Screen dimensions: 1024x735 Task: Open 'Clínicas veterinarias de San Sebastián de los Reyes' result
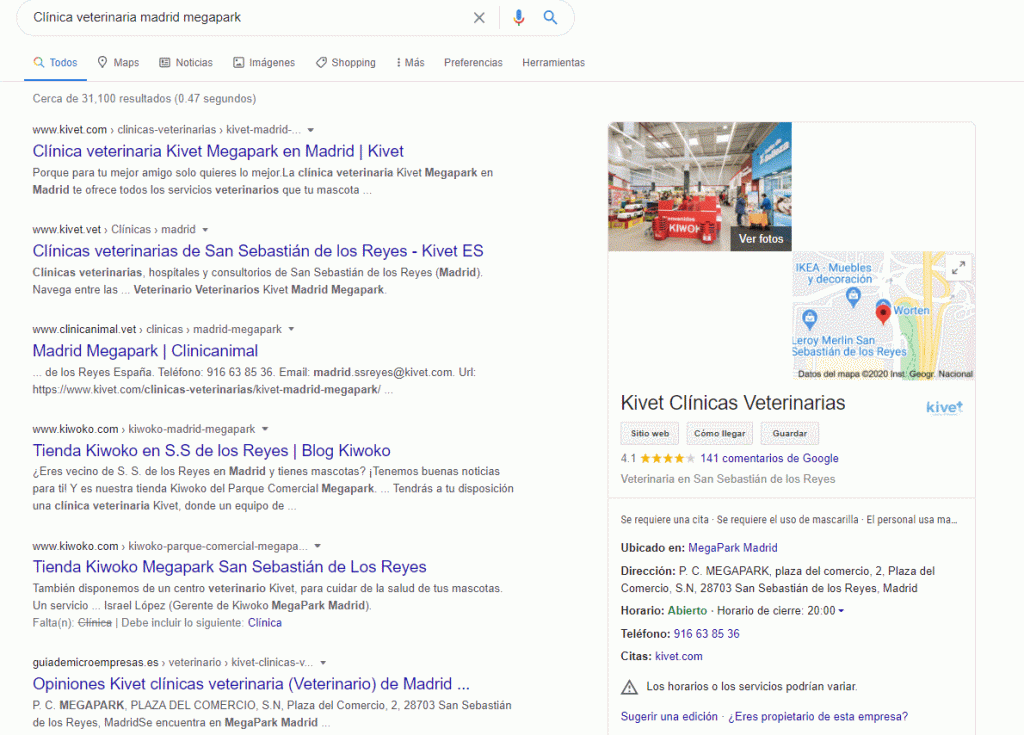(258, 252)
